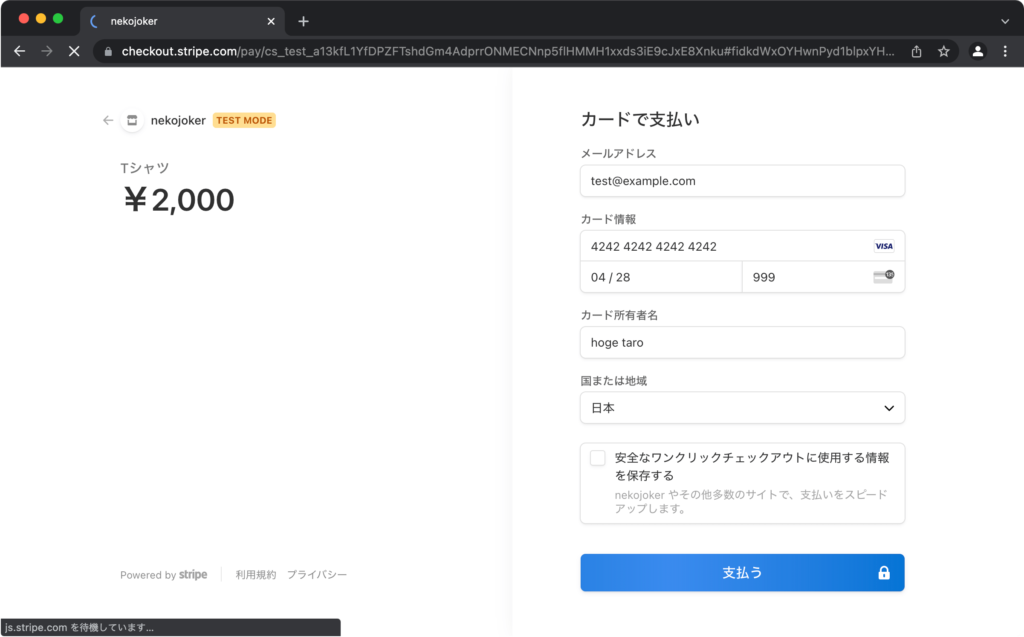Image resolution: width=1024 pixels, height=637 pixels.
Task: Open a new tab with plus icon
Action: (x=304, y=21)
